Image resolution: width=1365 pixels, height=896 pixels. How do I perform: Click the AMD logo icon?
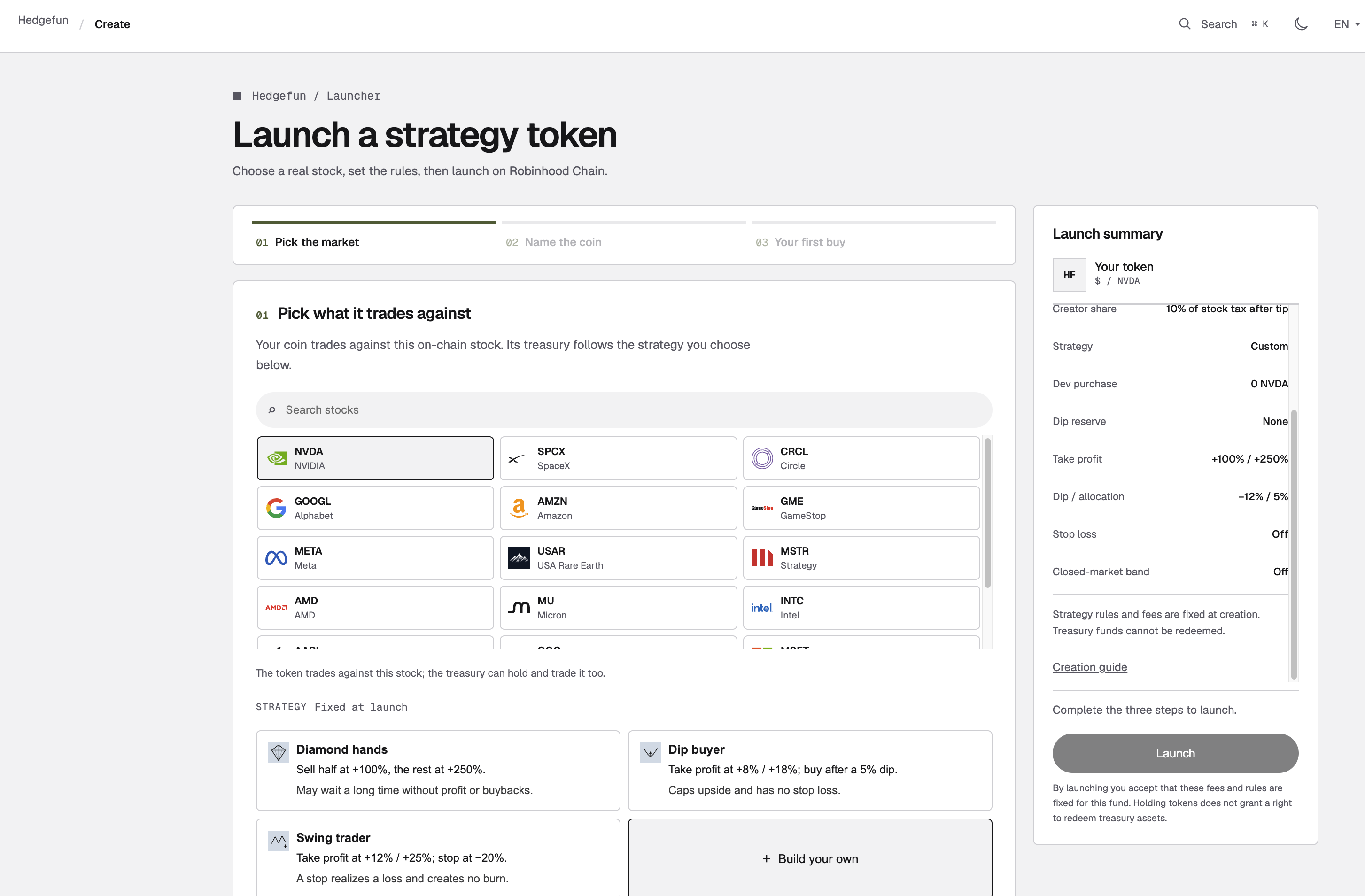coord(277,608)
